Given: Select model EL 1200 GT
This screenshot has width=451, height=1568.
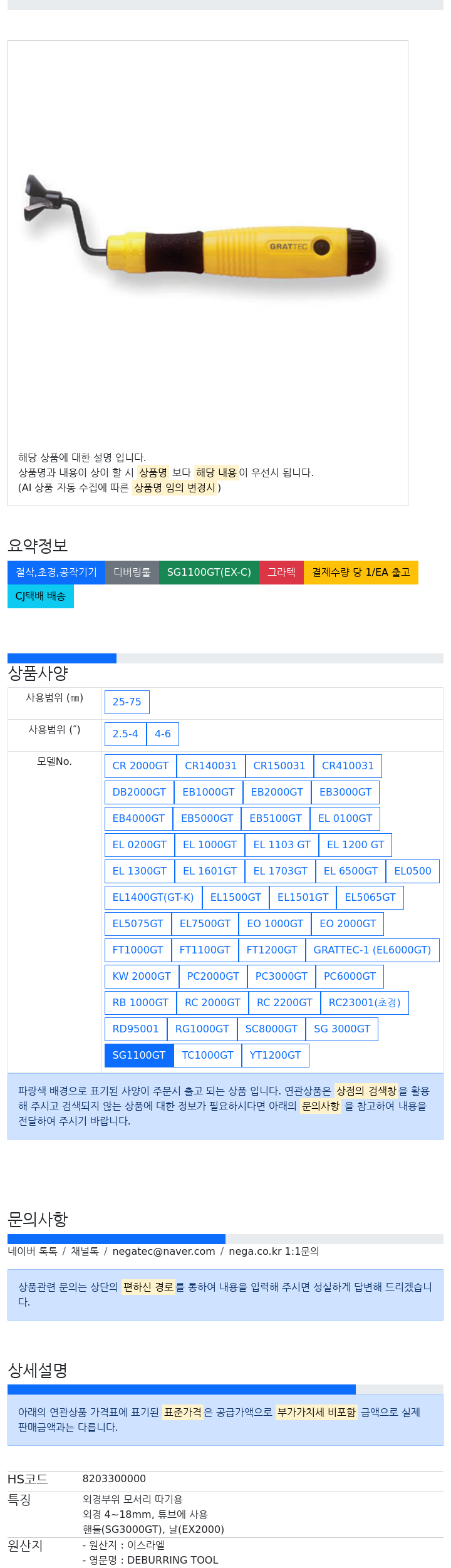Looking at the screenshot, I should pyautogui.click(x=356, y=845).
